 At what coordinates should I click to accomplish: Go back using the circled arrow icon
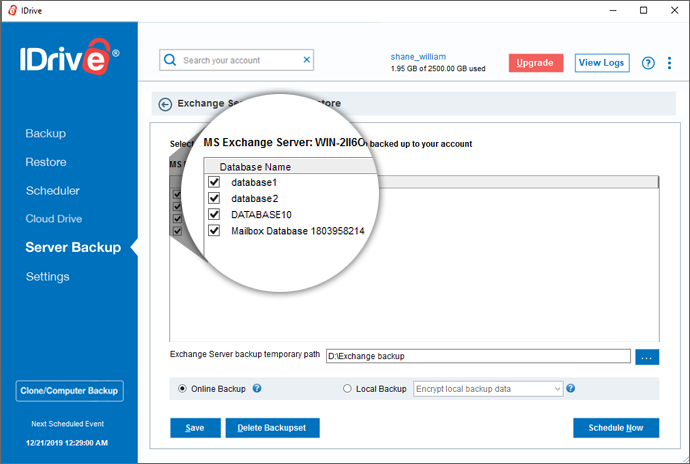click(165, 104)
